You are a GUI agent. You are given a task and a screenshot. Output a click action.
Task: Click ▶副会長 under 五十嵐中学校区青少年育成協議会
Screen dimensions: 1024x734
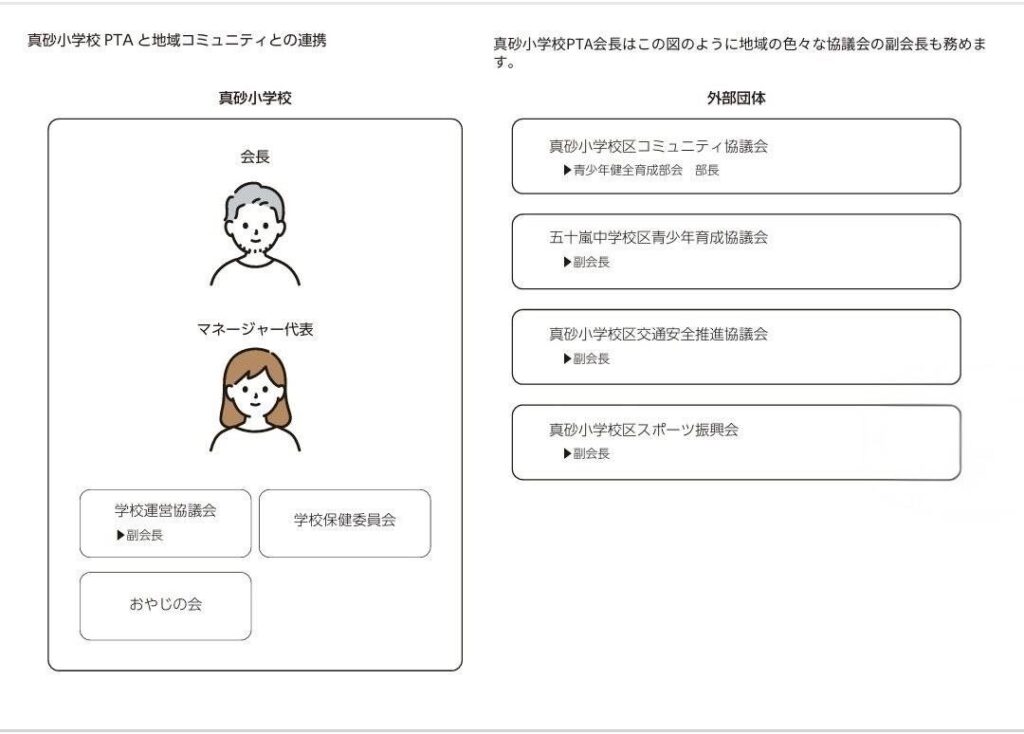click(586, 262)
